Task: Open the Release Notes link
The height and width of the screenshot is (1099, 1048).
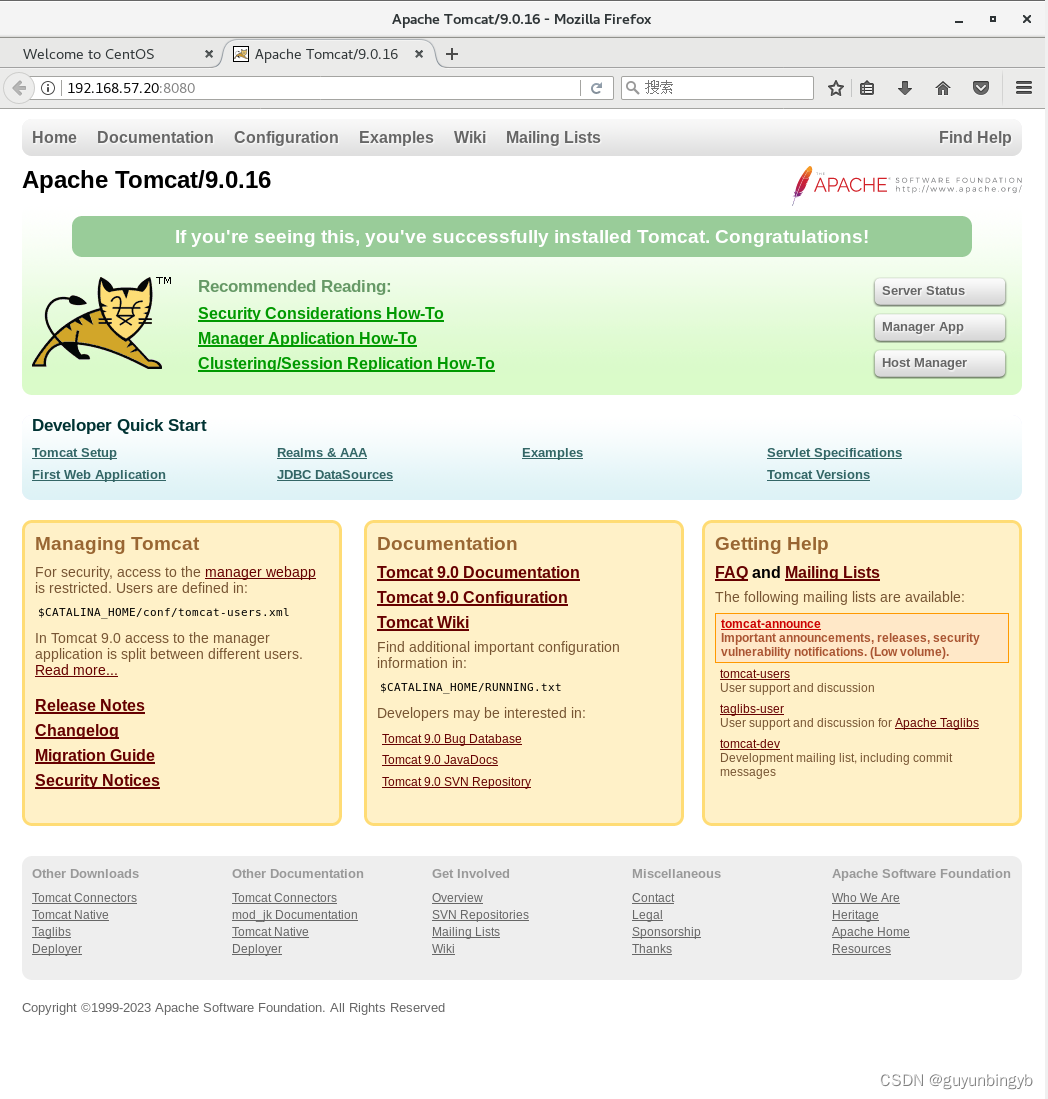Action: coord(90,705)
